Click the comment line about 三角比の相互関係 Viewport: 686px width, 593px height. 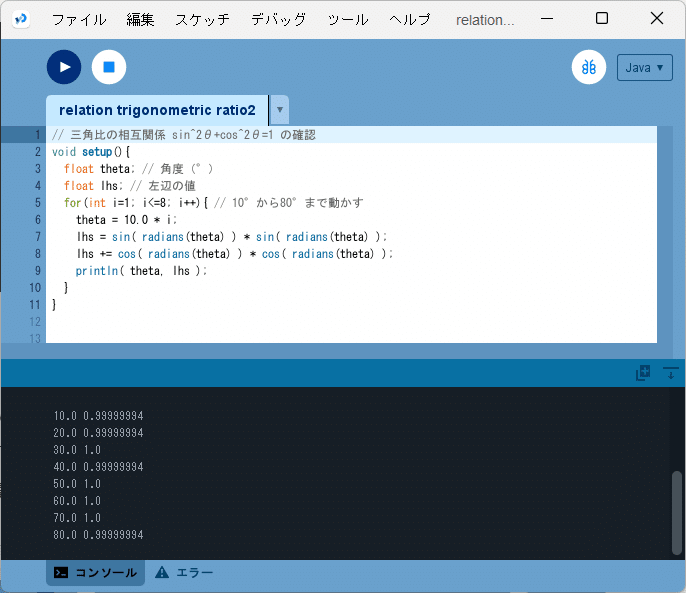point(184,135)
